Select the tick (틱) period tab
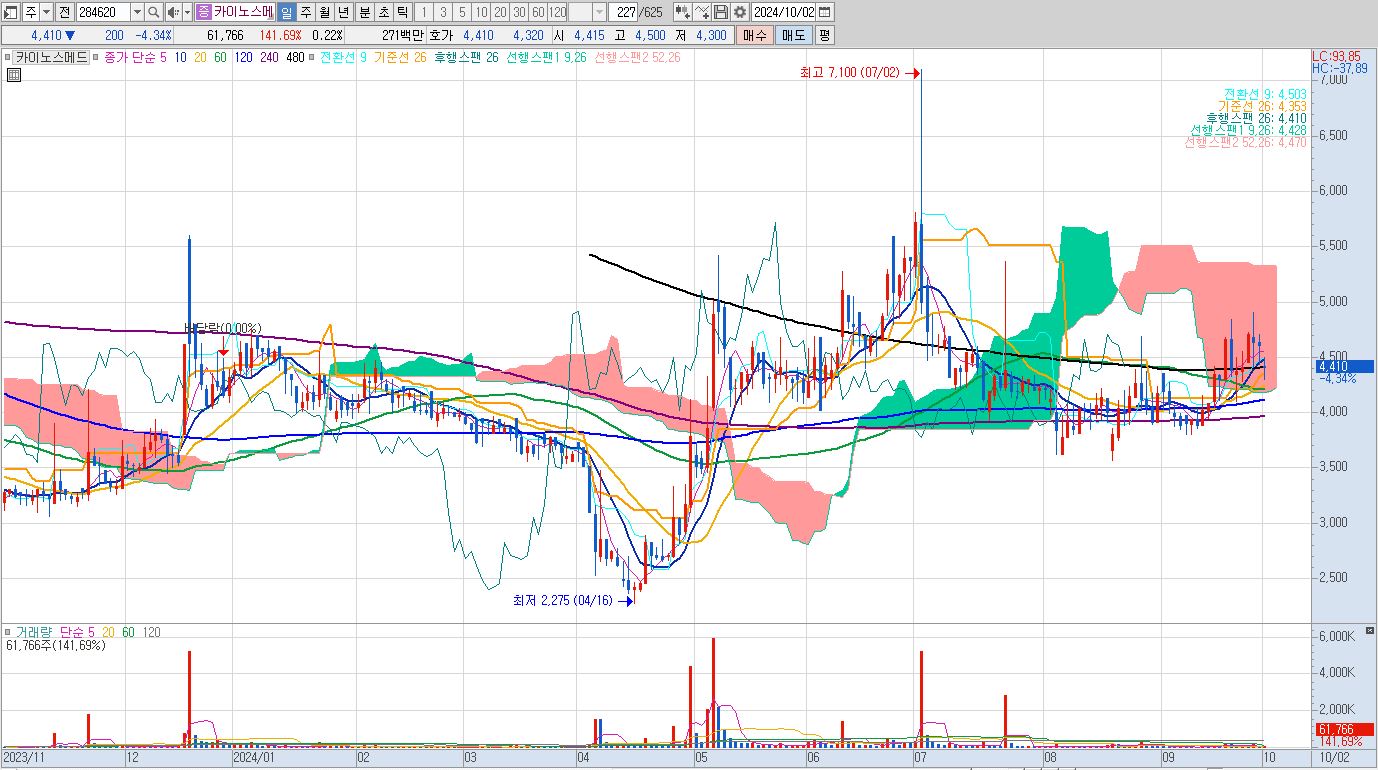This screenshot has height=770, width=1378. [401, 12]
